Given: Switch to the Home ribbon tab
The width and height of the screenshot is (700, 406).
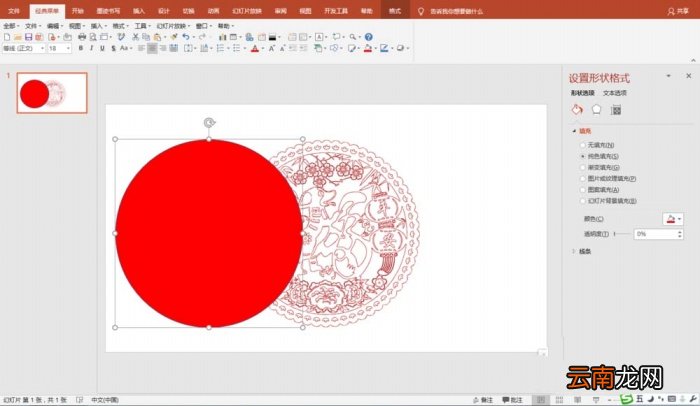Looking at the screenshot, I should click(x=78, y=11).
